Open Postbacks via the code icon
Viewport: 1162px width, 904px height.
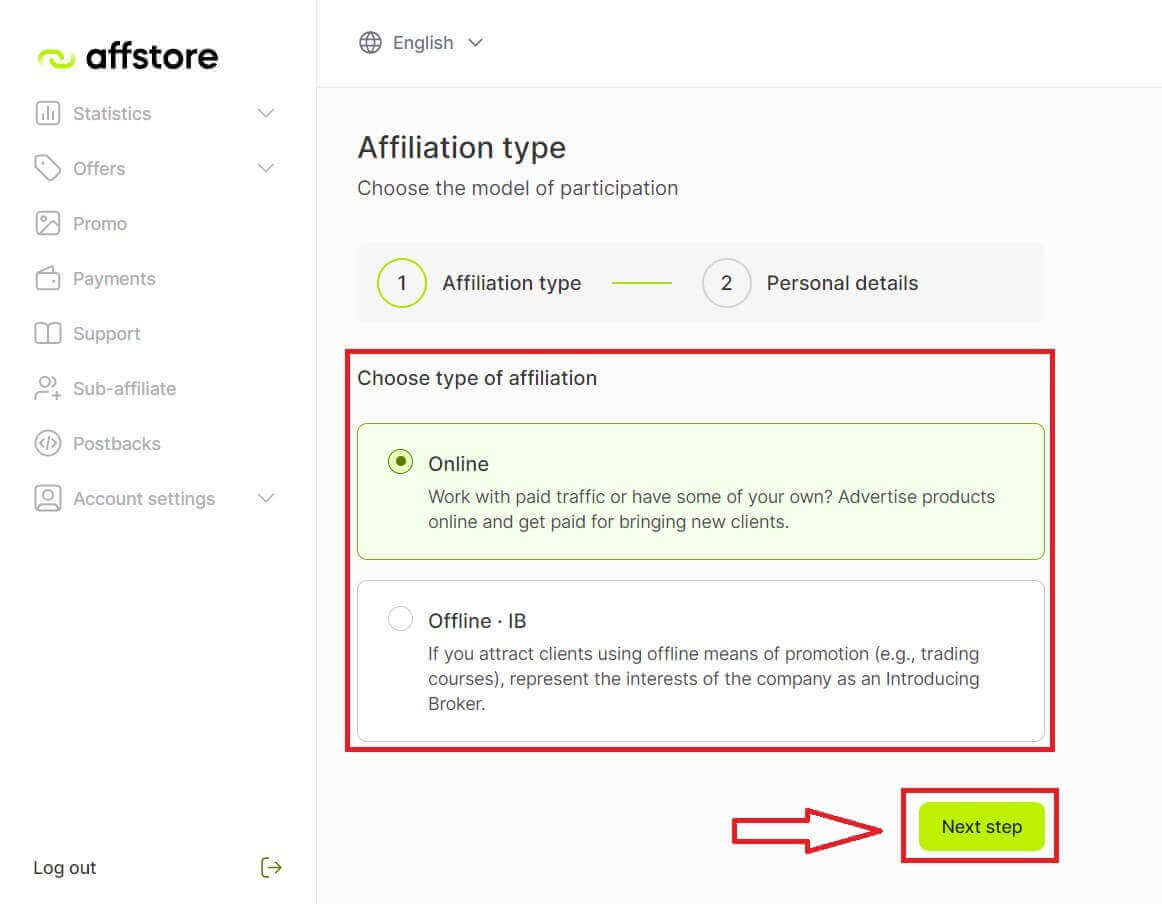pyautogui.click(x=47, y=443)
